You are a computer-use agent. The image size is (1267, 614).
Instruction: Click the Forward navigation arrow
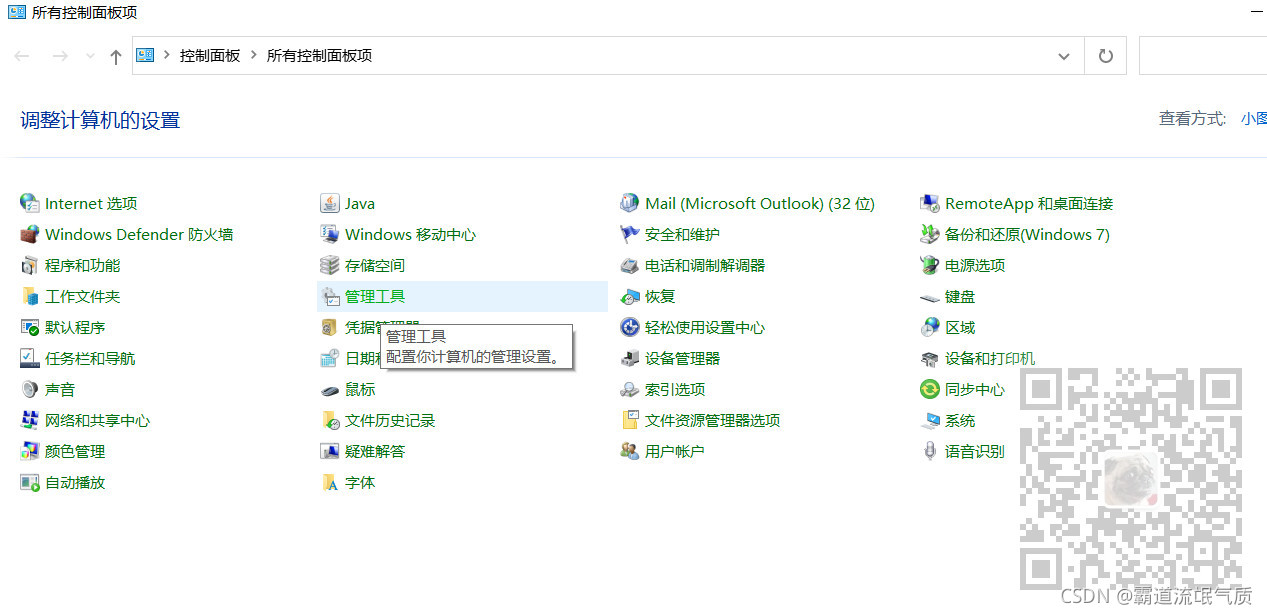pyautogui.click(x=60, y=56)
